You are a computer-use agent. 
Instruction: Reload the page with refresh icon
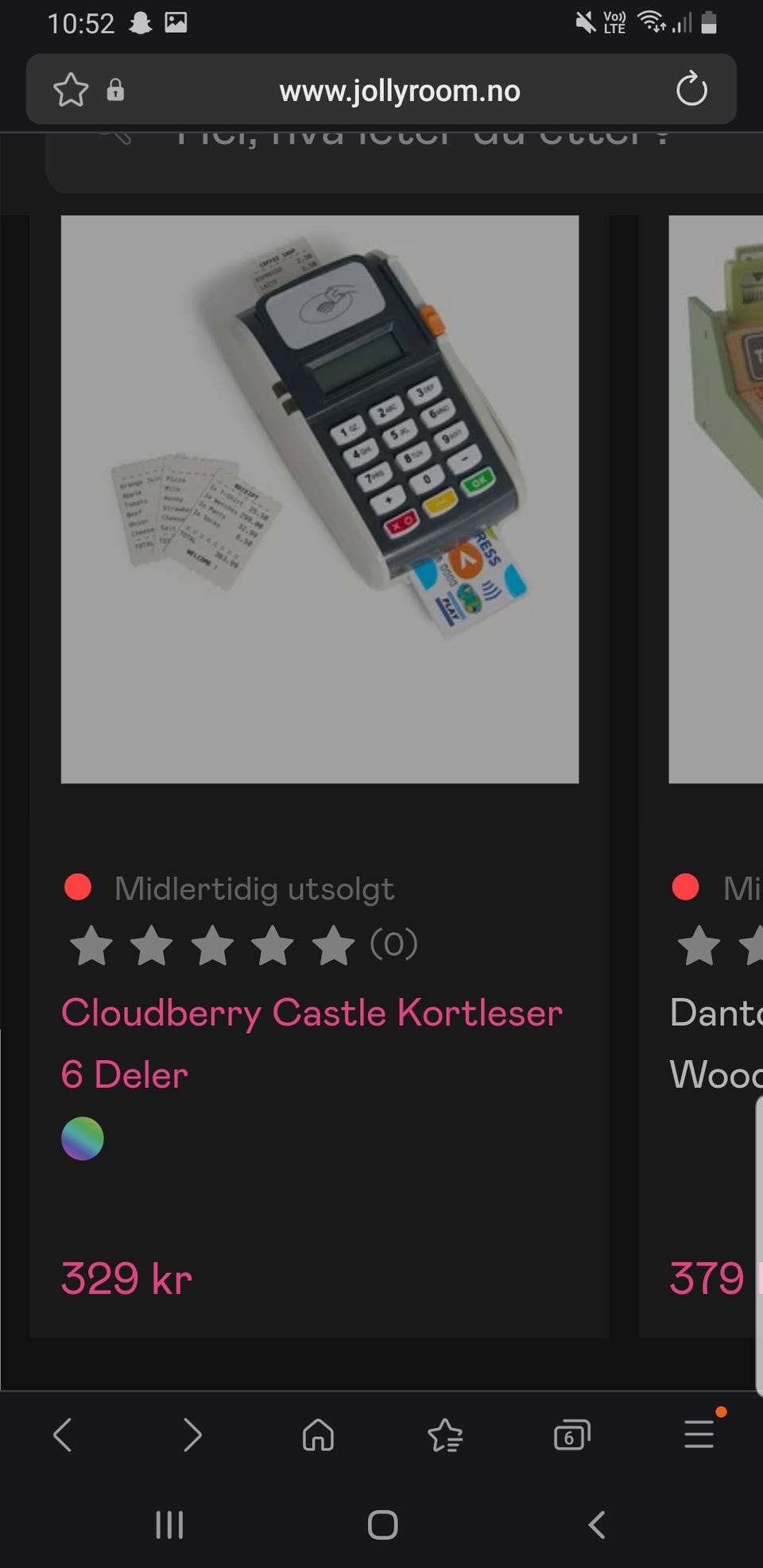(691, 89)
